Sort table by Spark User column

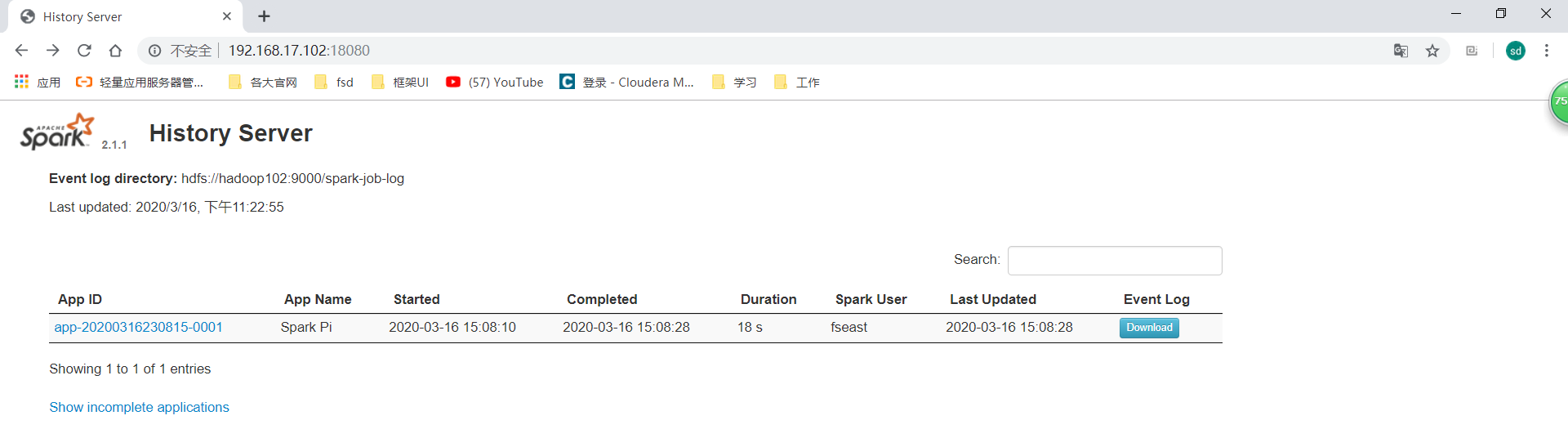[871, 299]
